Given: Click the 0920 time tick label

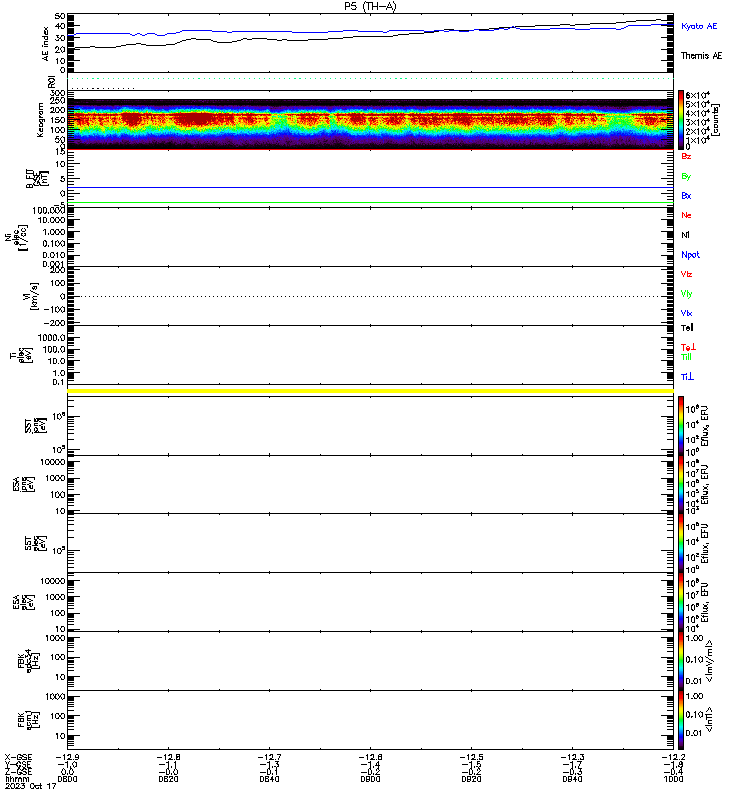Looking at the screenshot, I should (x=471, y=779).
